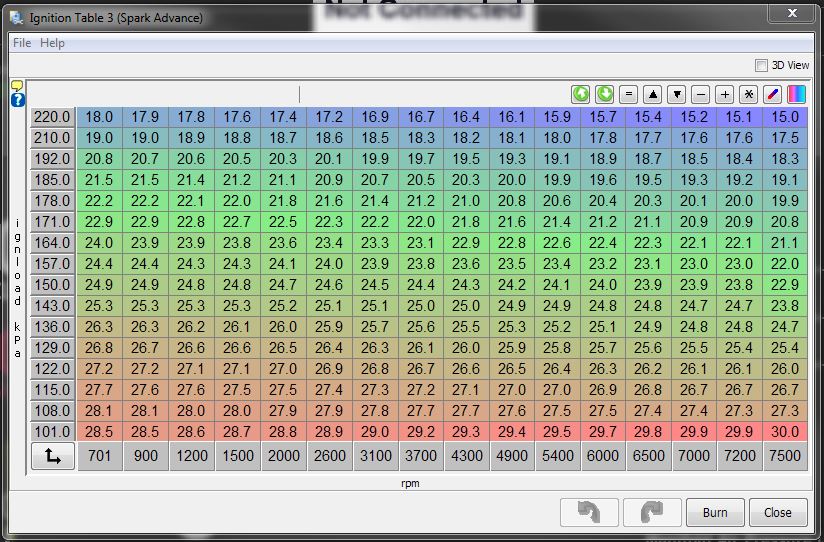The image size is (824, 542).
Task: Click the axis swap arrow button
Action: (x=52, y=456)
